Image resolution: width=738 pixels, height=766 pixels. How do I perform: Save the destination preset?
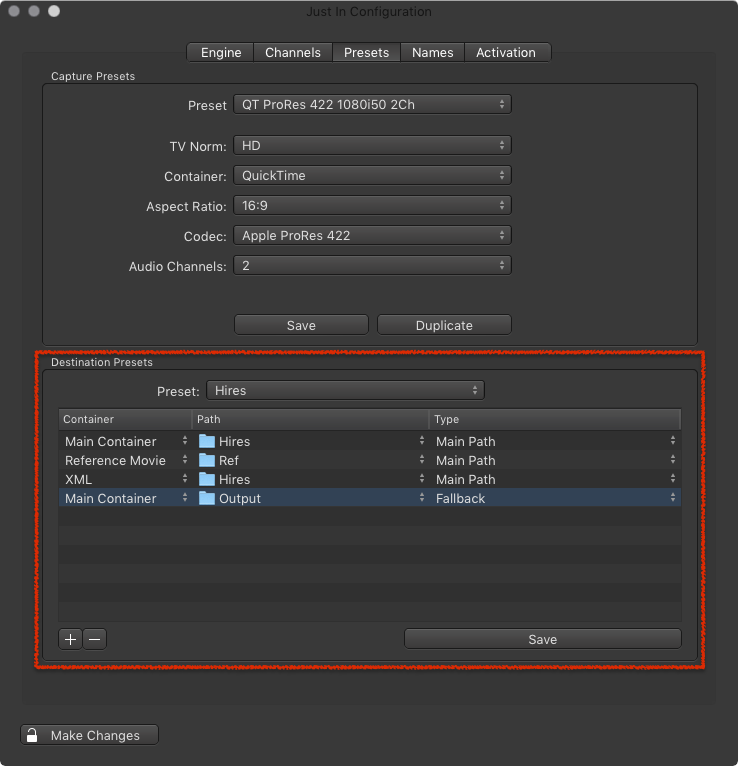coord(543,639)
